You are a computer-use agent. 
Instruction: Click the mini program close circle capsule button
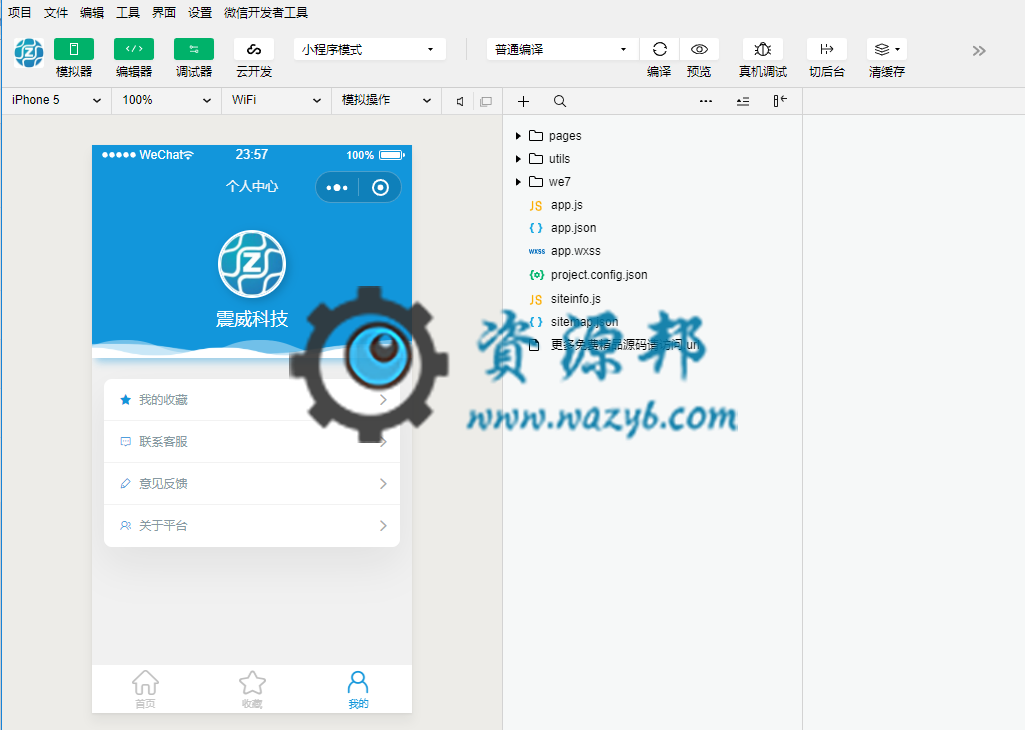[380, 188]
